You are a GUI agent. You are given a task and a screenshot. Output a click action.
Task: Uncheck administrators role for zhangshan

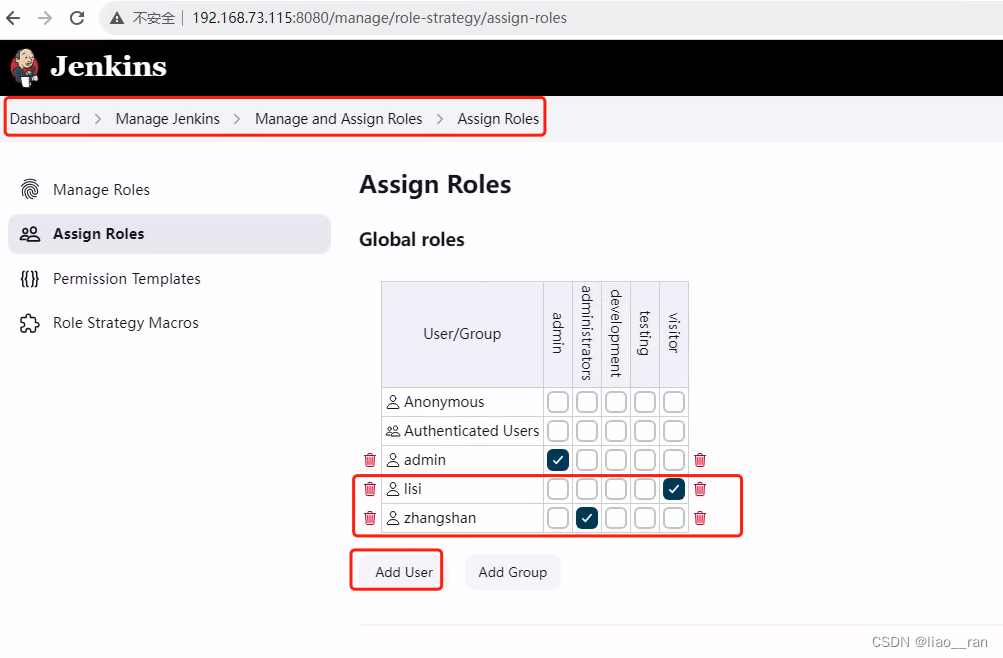tap(587, 517)
